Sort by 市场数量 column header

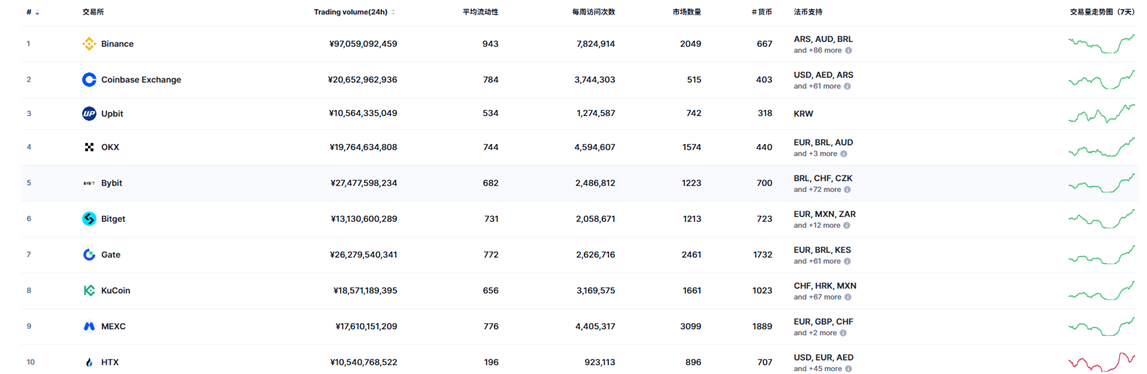point(686,12)
